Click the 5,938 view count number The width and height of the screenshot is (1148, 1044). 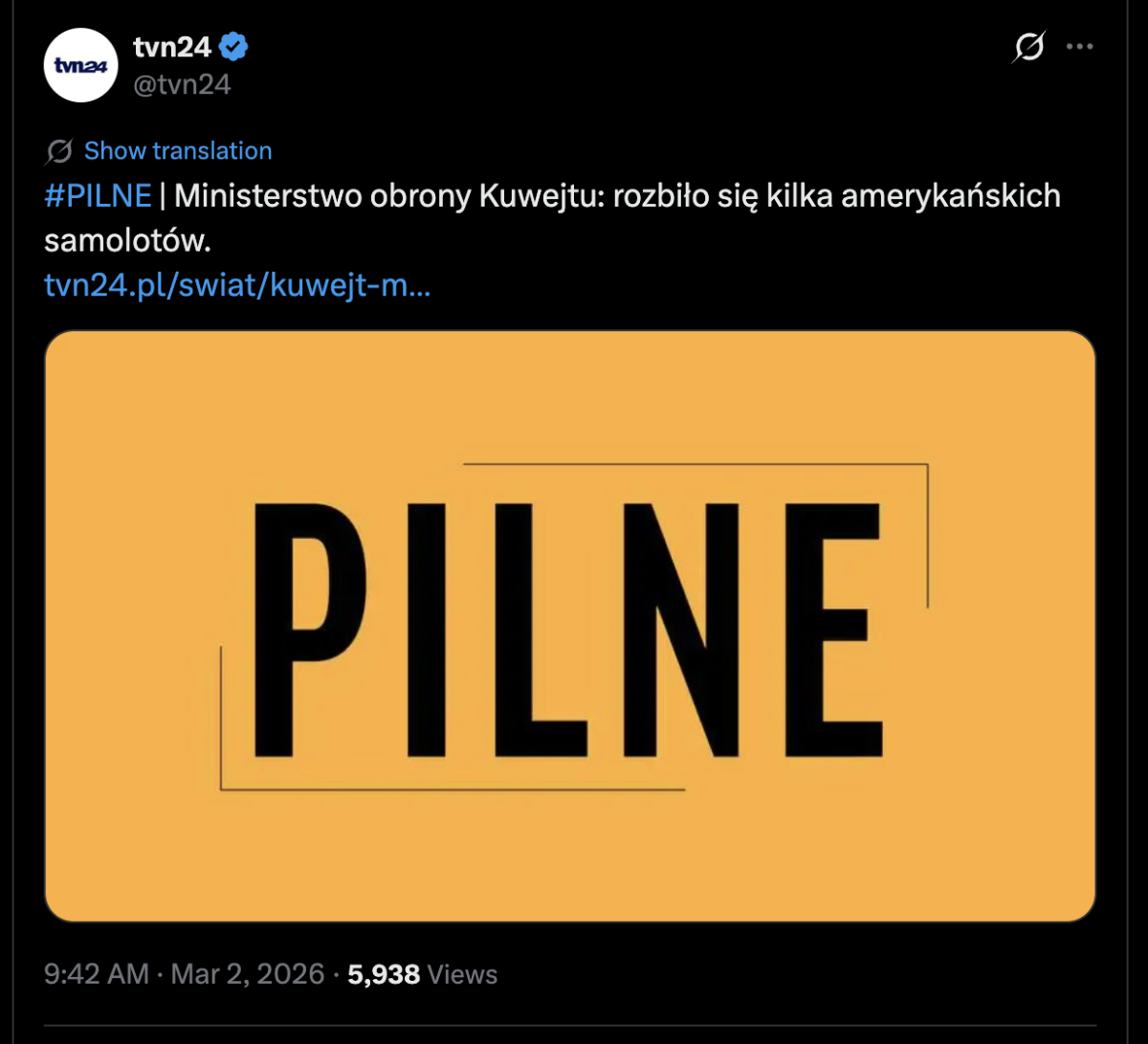tap(384, 974)
